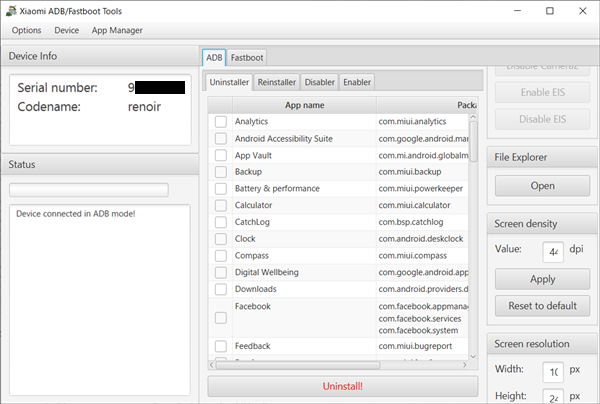Click the com.miui.backup package cell
The width and height of the screenshot is (600, 404).
[x=423, y=172]
